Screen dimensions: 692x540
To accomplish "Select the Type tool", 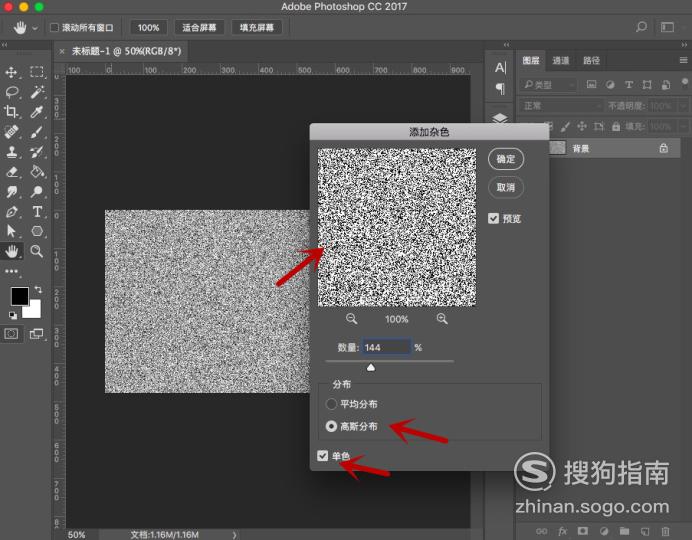I will (x=37, y=212).
